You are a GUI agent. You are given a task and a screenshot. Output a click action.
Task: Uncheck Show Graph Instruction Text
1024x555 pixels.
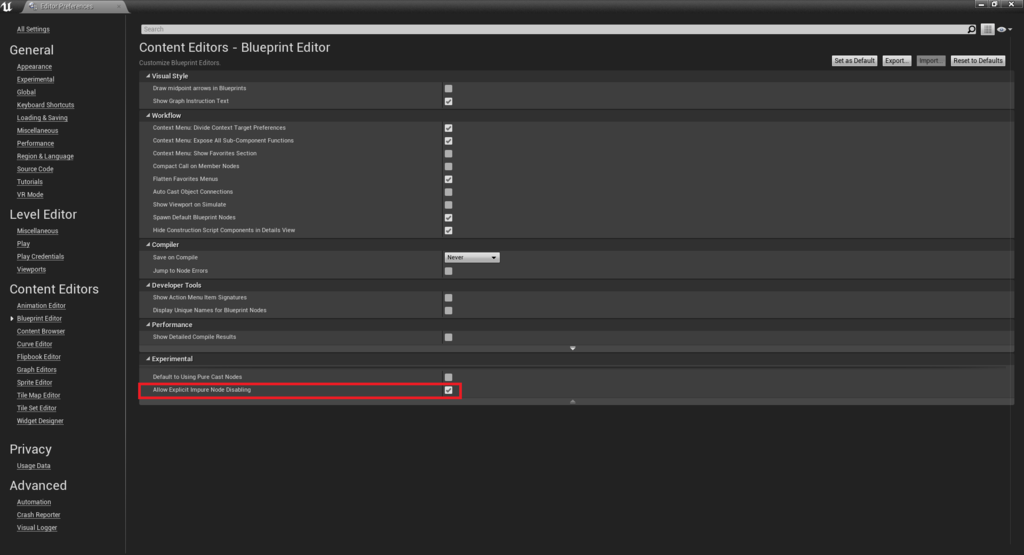pos(449,101)
